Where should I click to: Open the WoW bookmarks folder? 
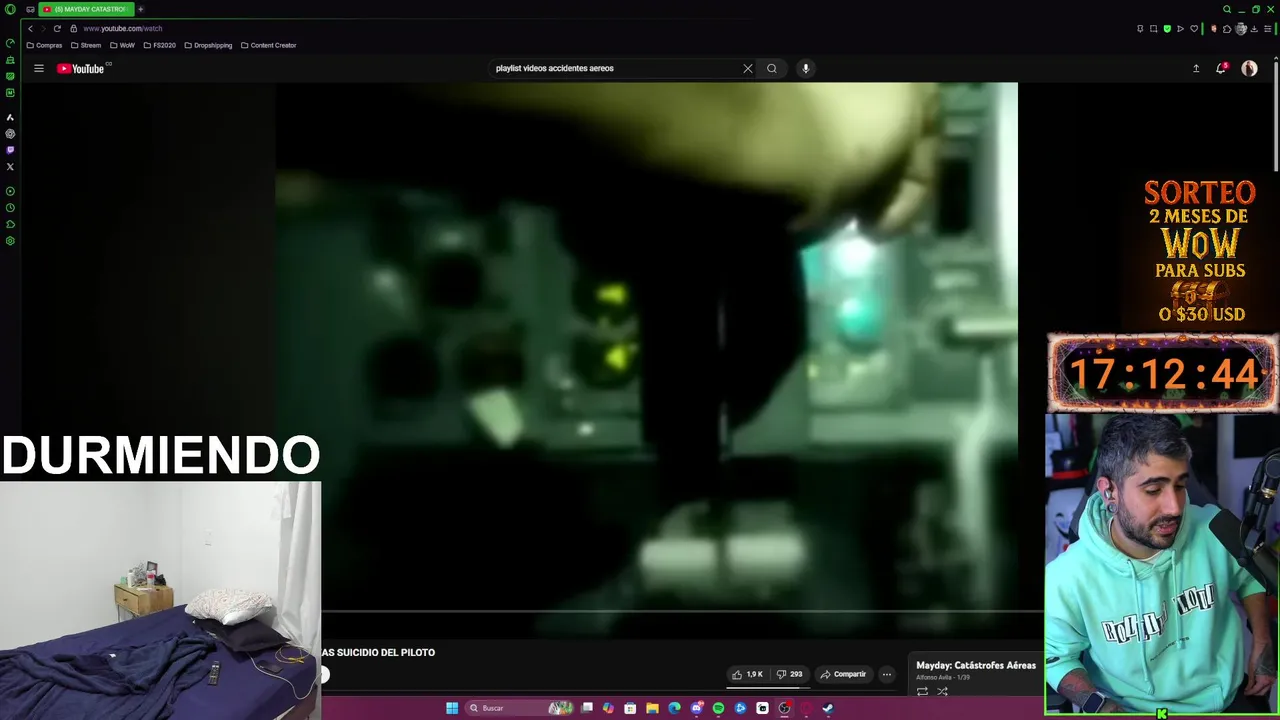[x=122, y=45]
